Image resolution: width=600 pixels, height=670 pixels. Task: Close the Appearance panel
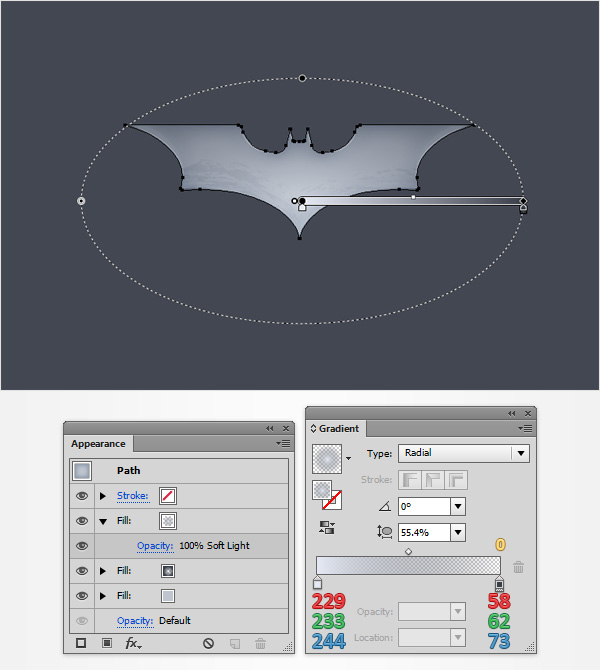point(286,428)
